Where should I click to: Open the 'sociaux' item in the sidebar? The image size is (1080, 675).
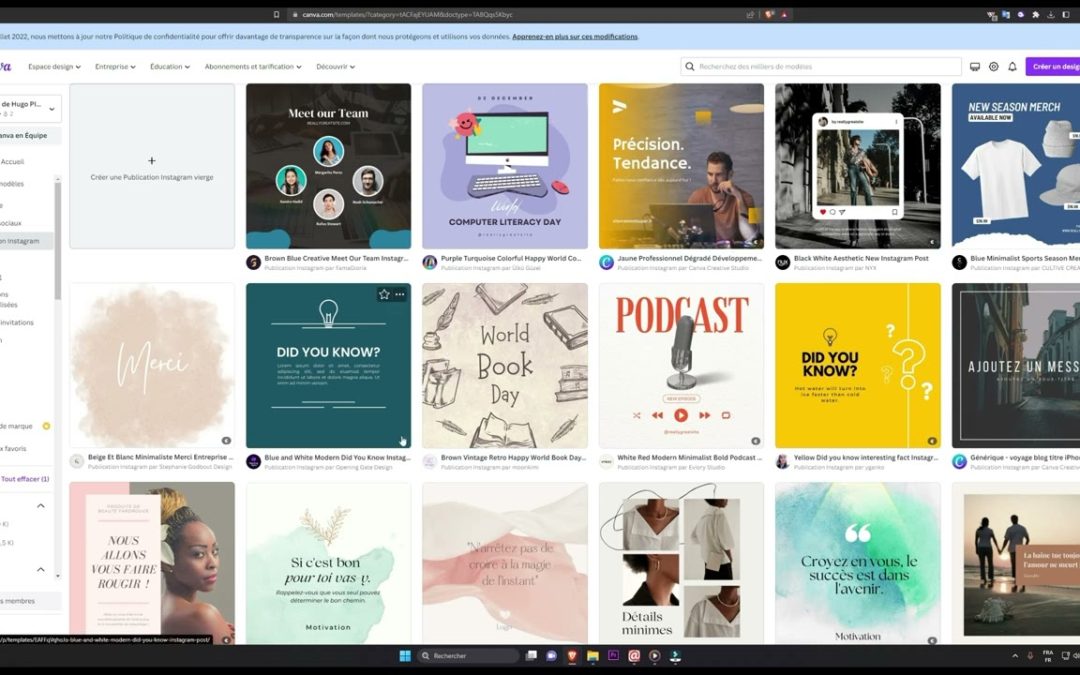click(11, 223)
